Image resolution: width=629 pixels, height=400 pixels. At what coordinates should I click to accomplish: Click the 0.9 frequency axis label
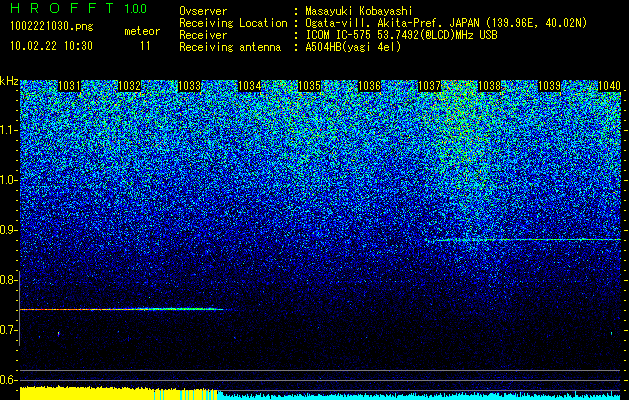pyautogui.click(x=8, y=230)
